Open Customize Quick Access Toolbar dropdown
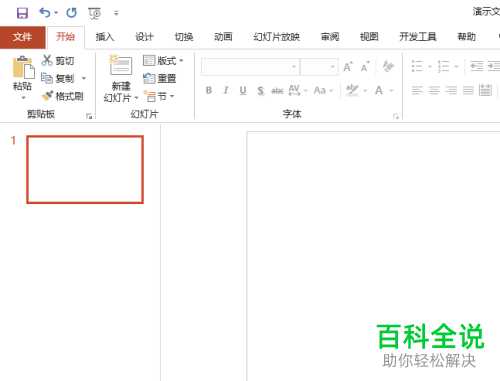500x381 pixels. pos(116,13)
